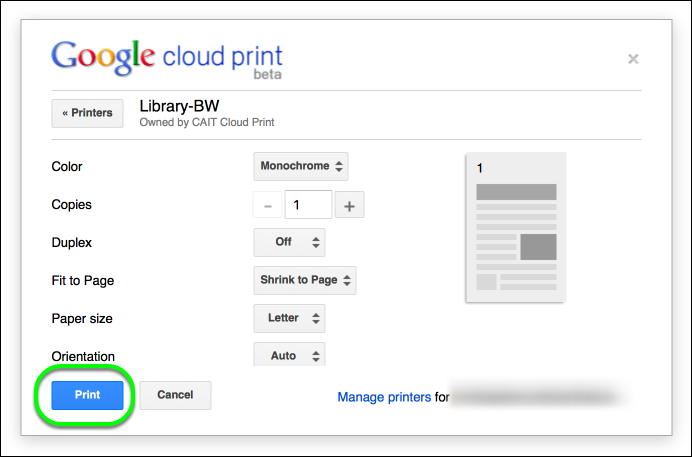
Task: Click the Color setting label
Action: [67, 166]
